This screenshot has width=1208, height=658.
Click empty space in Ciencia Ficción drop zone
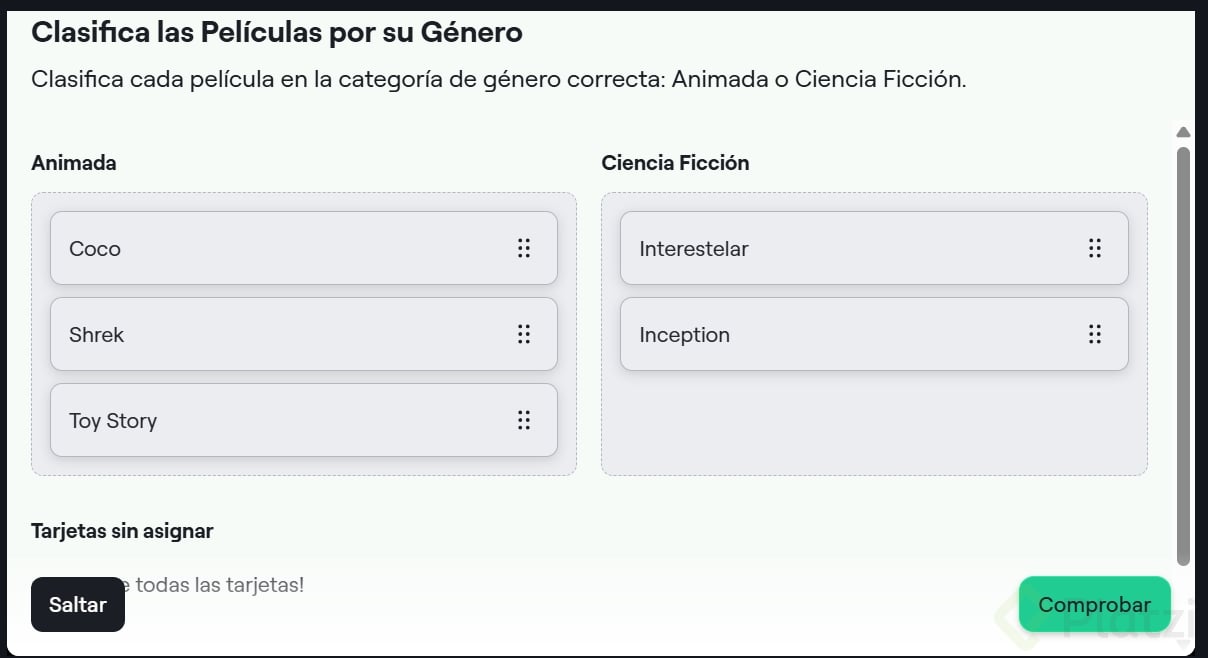874,425
